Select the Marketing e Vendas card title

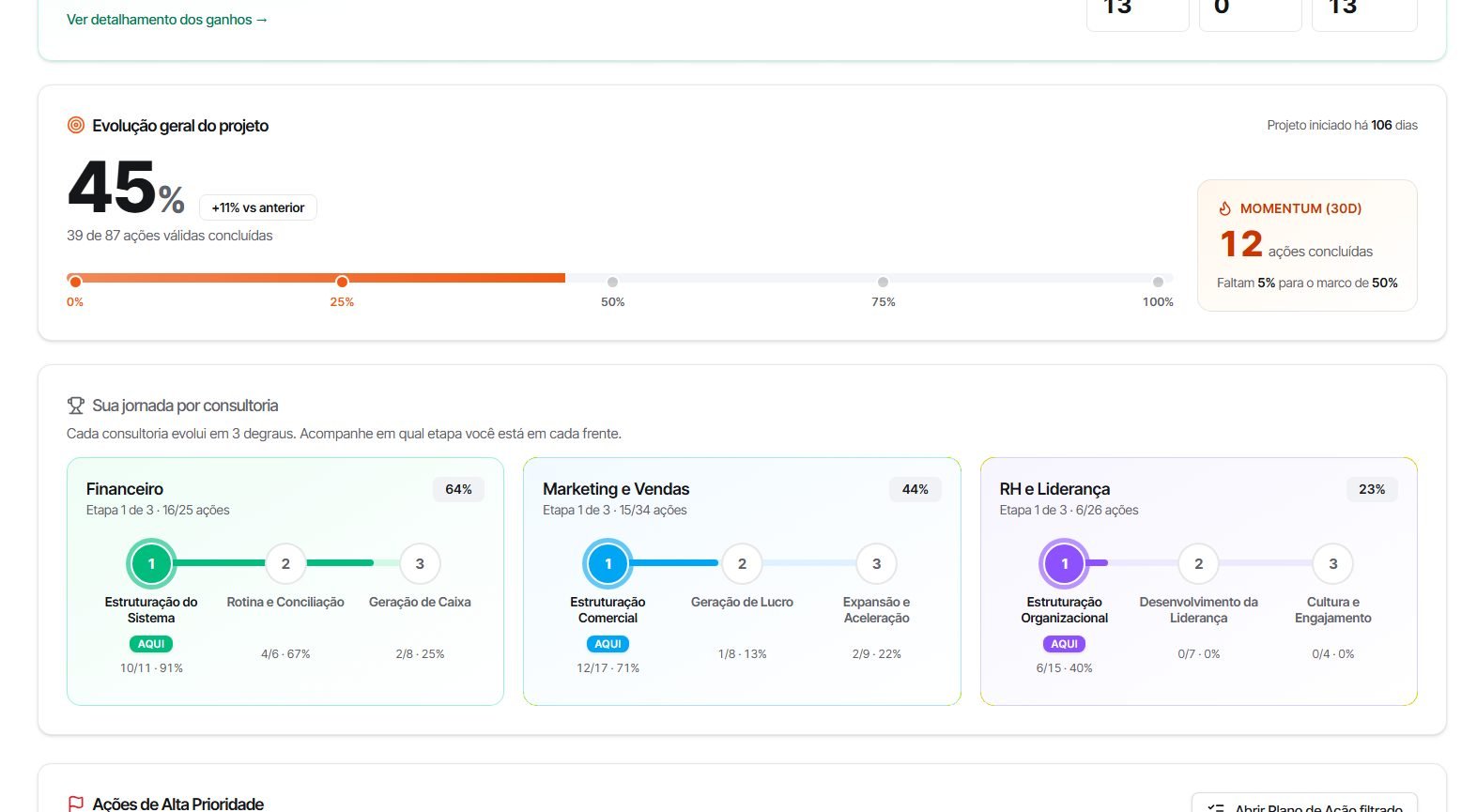pyautogui.click(x=616, y=489)
